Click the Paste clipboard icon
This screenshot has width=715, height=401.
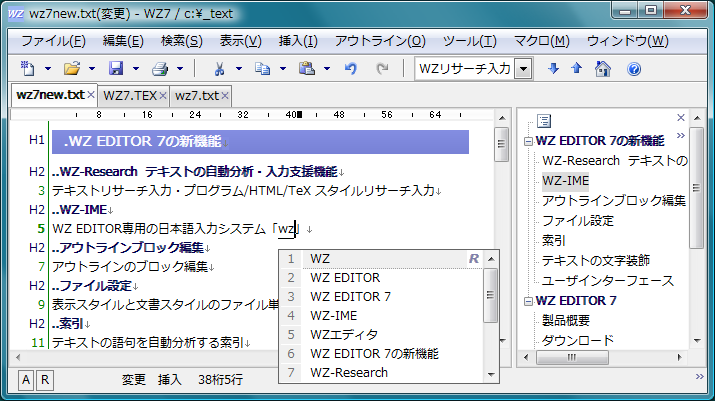pyautogui.click(x=306, y=69)
